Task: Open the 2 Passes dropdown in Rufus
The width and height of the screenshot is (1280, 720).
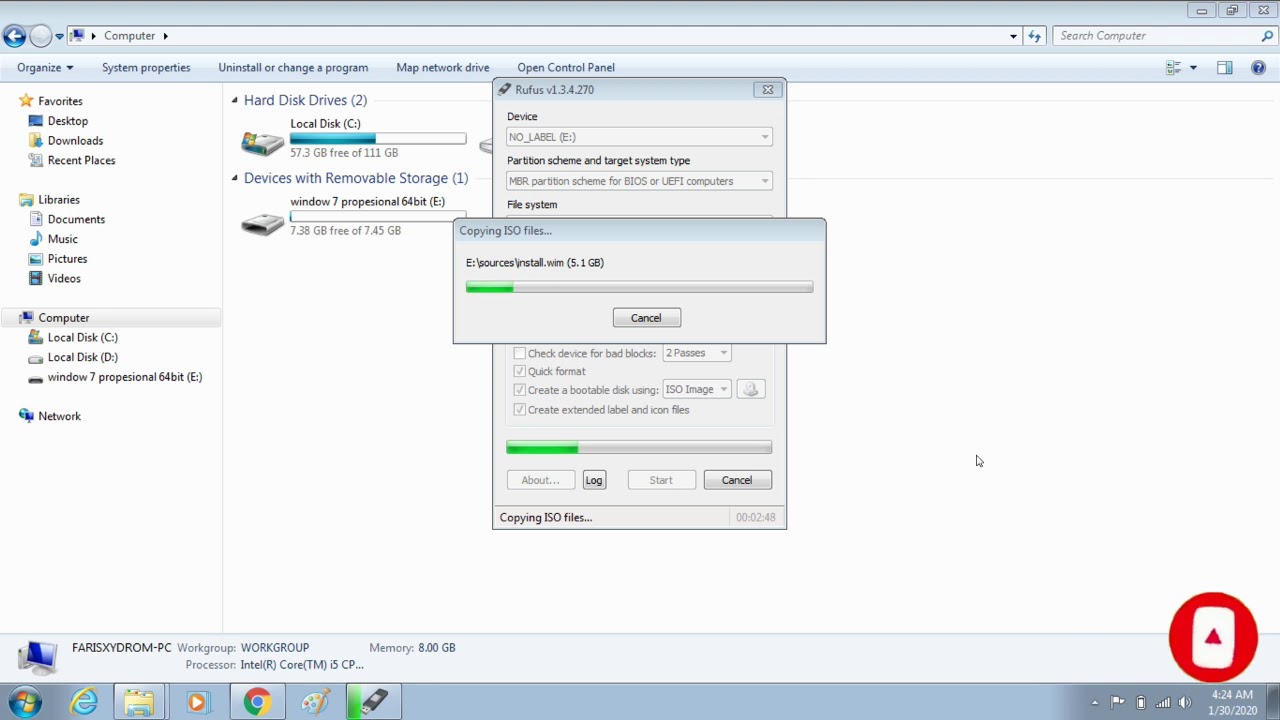Action: click(696, 353)
